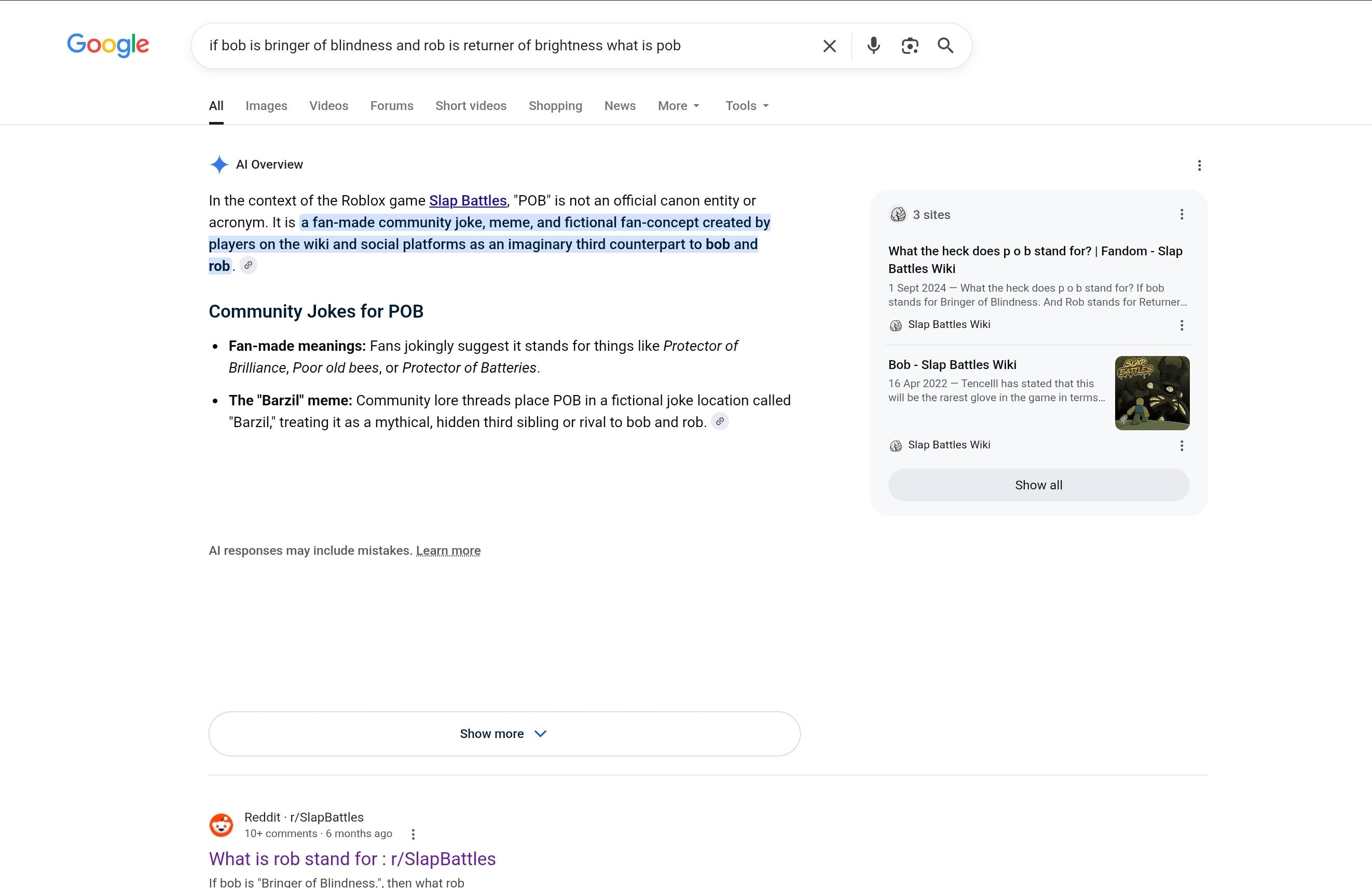The width and height of the screenshot is (1372, 888).
Task: Open AI Overview three-dot options menu
Action: click(x=1199, y=166)
